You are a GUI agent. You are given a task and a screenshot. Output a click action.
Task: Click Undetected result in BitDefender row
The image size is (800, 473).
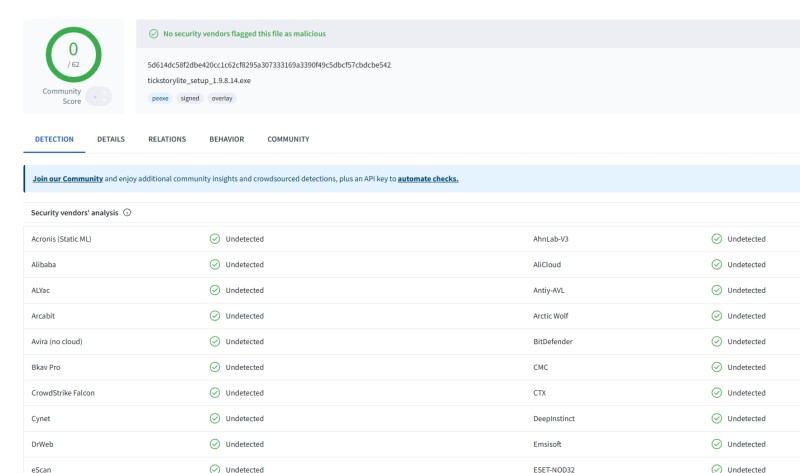point(746,341)
